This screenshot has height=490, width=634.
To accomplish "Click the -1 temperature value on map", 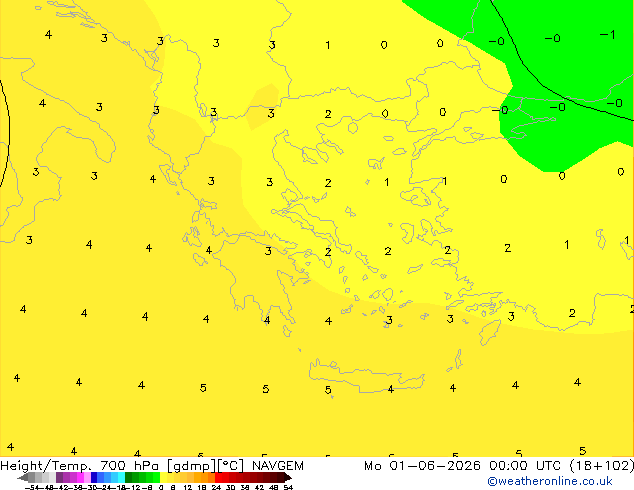I will pos(607,35).
